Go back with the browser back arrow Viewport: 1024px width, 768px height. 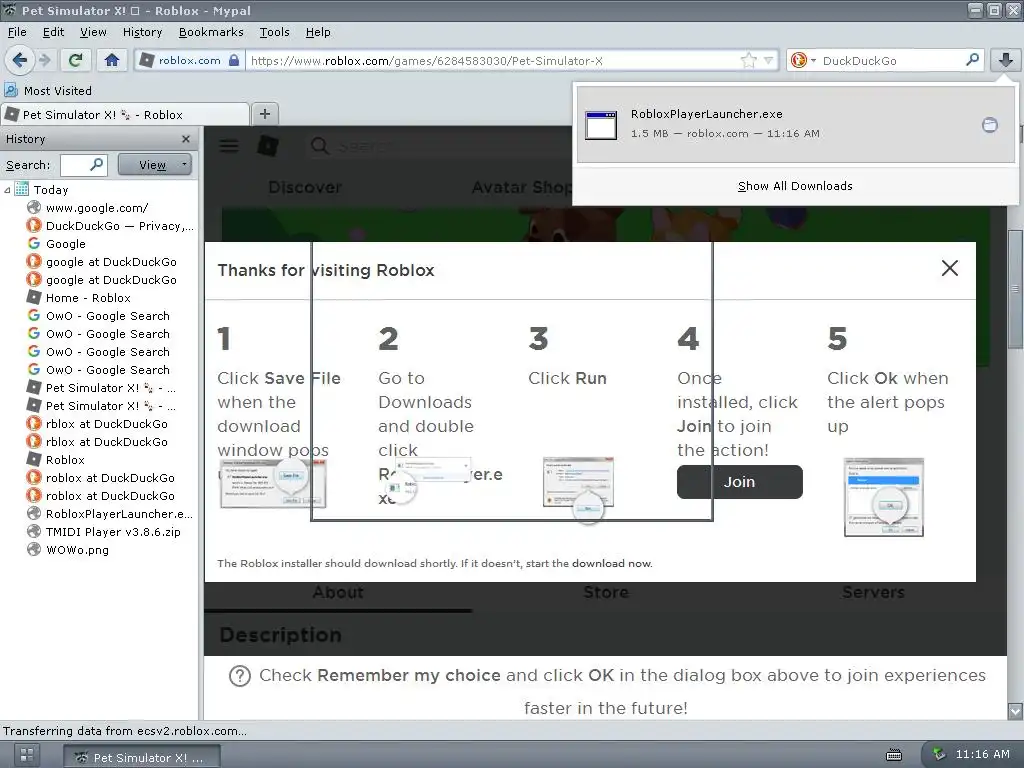click(20, 61)
